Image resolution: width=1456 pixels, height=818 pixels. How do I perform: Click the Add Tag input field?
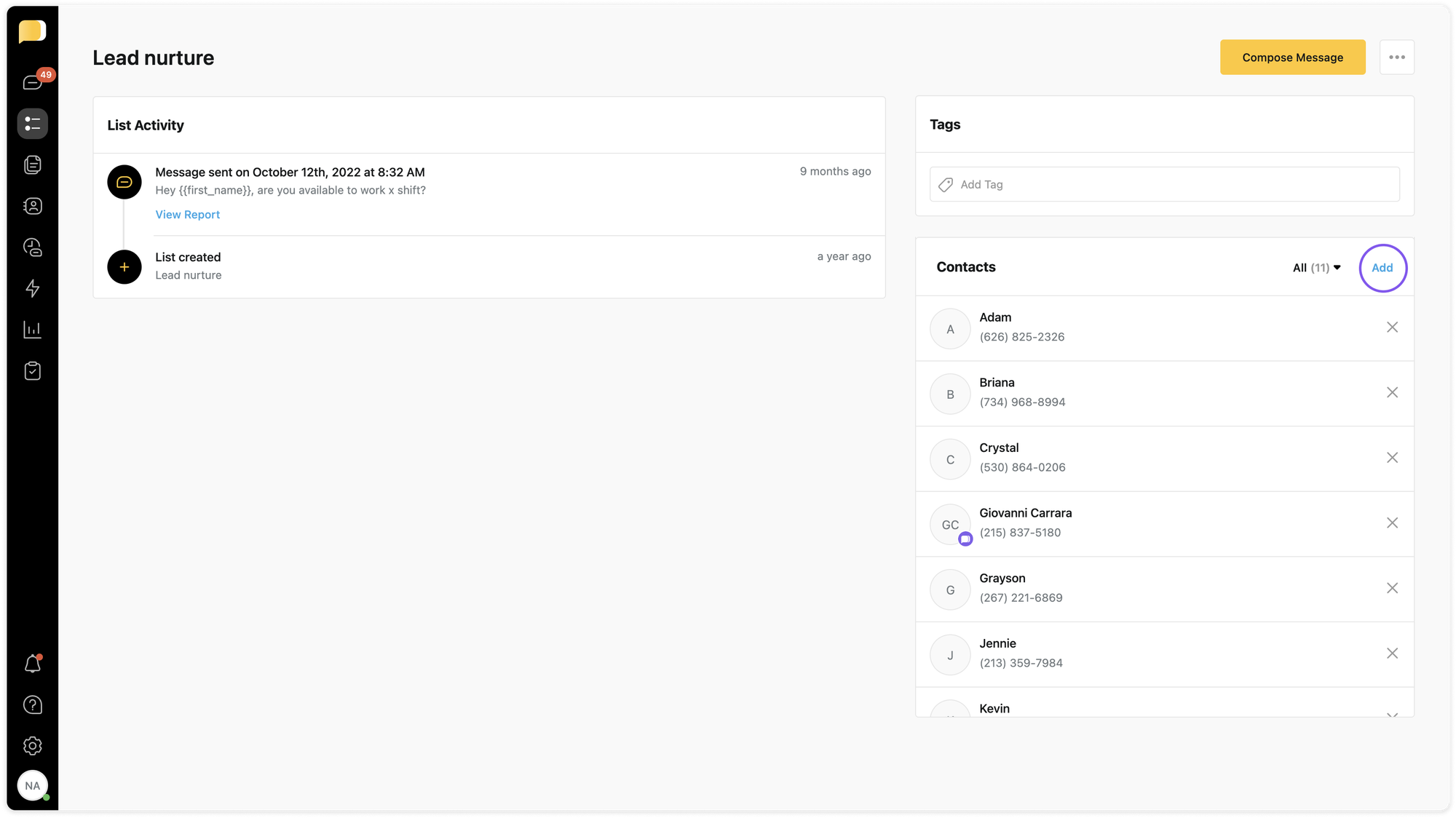(x=1165, y=185)
